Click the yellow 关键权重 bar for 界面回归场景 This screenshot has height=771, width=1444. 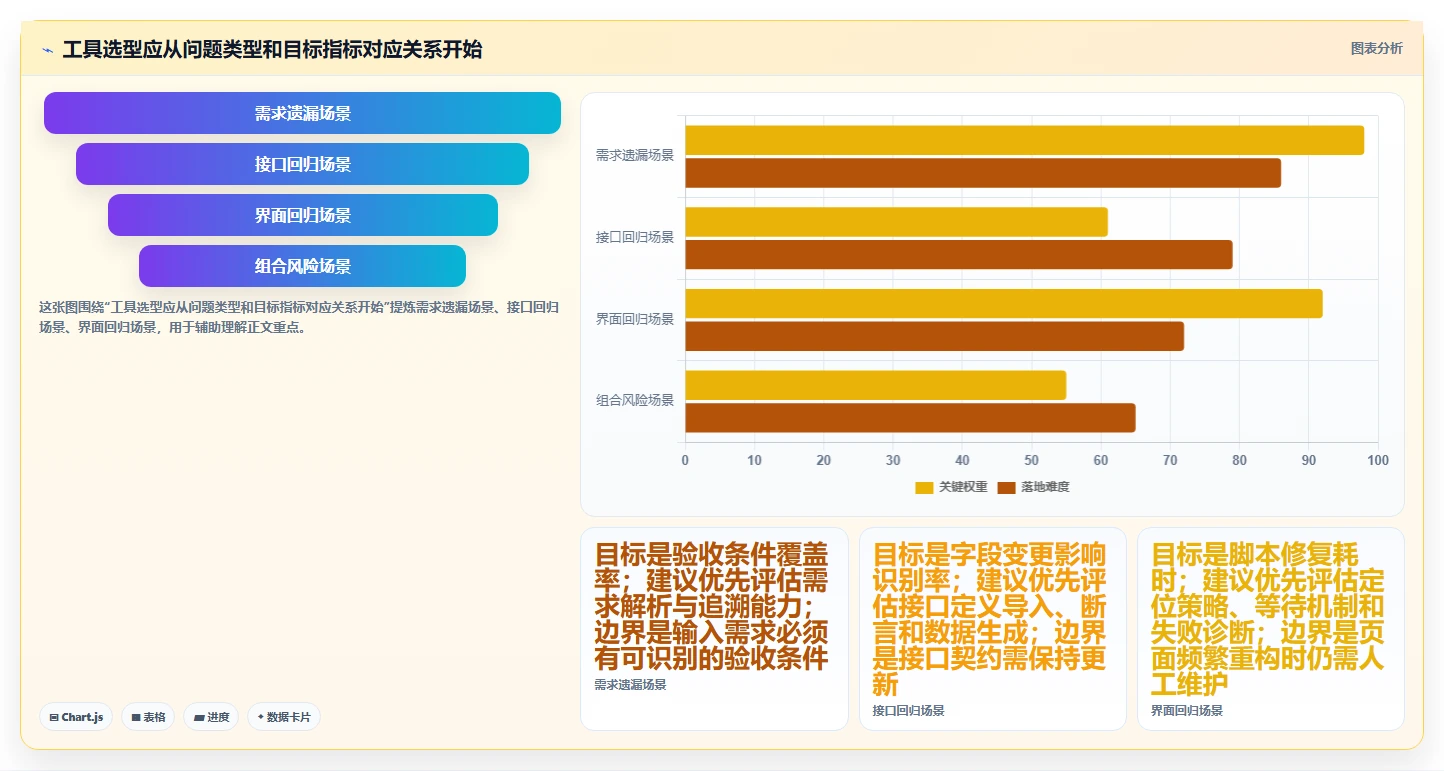pyautogui.click(x=1004, y=303)
